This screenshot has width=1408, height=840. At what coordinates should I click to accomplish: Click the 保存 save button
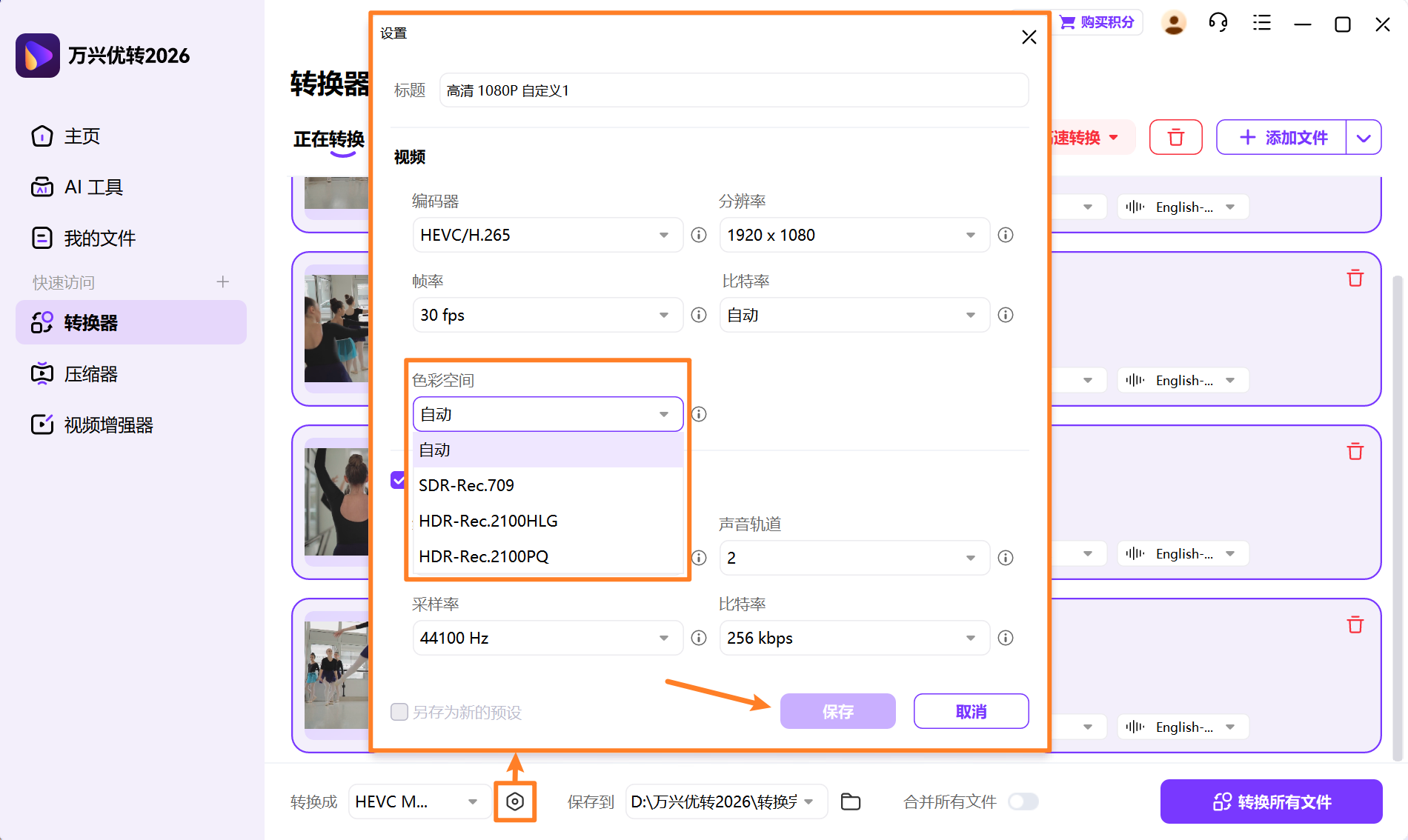(x=837, y=711)
